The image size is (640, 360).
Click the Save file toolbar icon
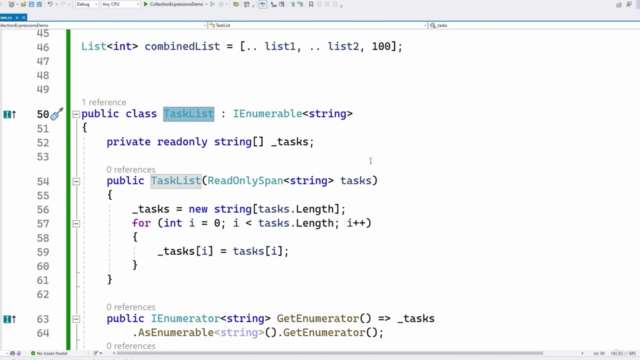[x=31, y=4]
